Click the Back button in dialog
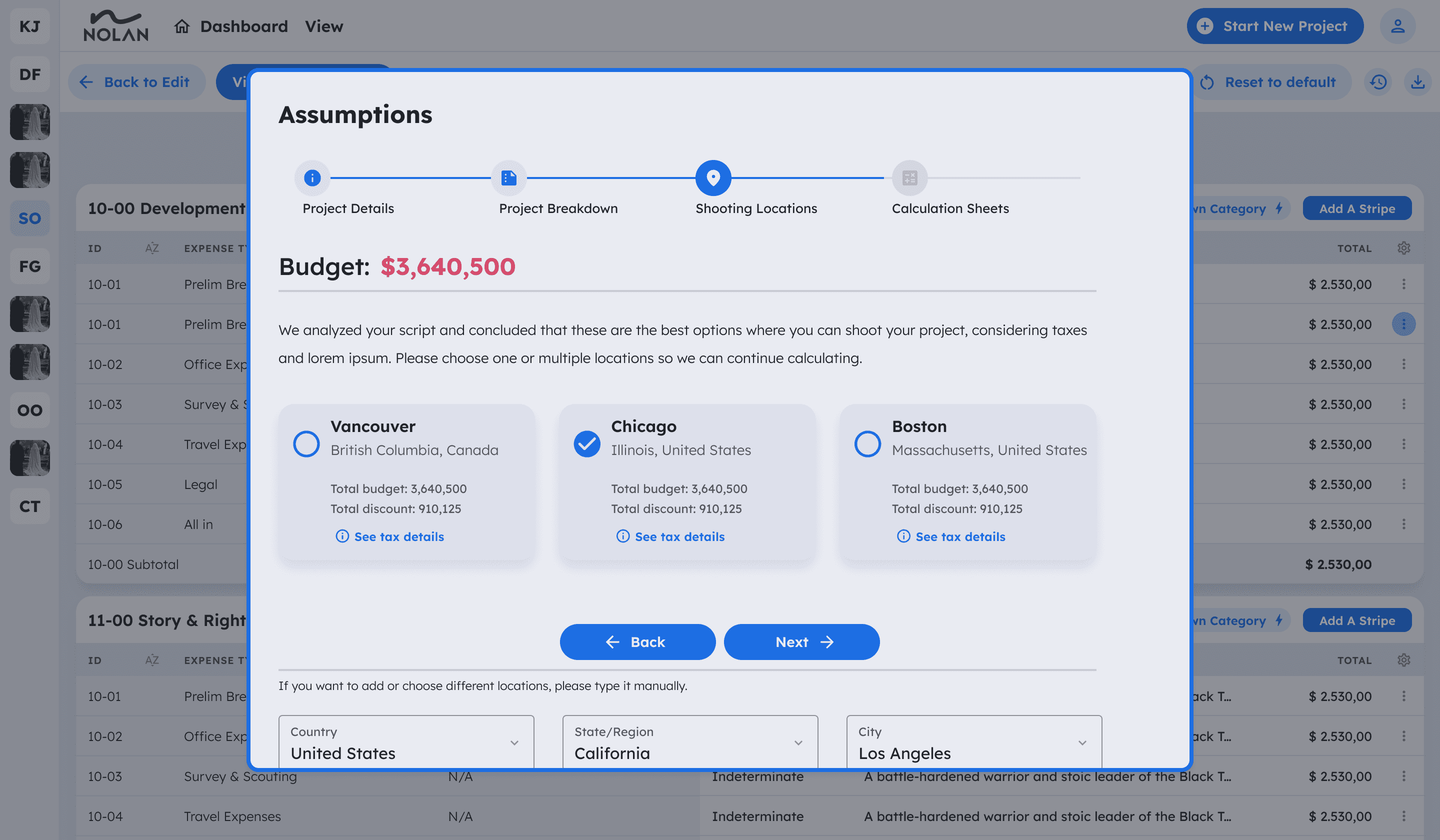The height and width of the screenshot is (840, 1440). (637, 641)
